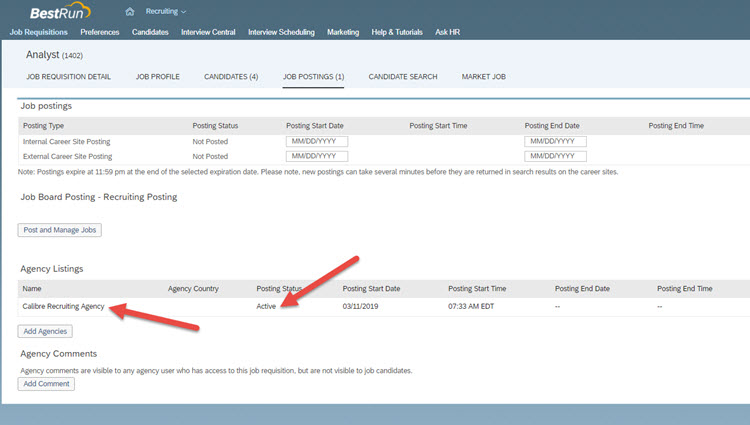This screenshot has width=750, height=425.
Task: Set Internal Career Site Posting end date
Action: click(x=555, y=142)
